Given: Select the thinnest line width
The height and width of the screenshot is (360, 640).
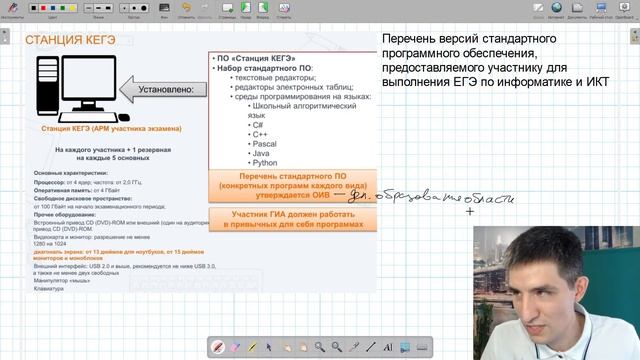Looking at the screenshot, I should click(89, 8).
